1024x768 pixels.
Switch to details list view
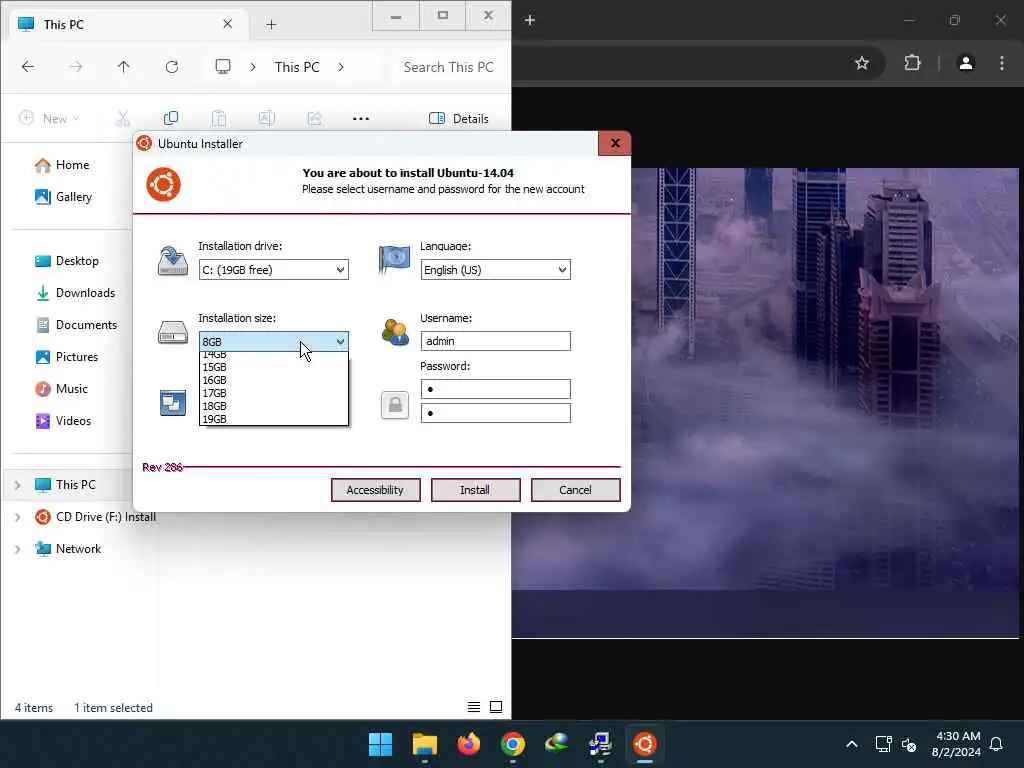pyautogui.click(x=474, y=707)
